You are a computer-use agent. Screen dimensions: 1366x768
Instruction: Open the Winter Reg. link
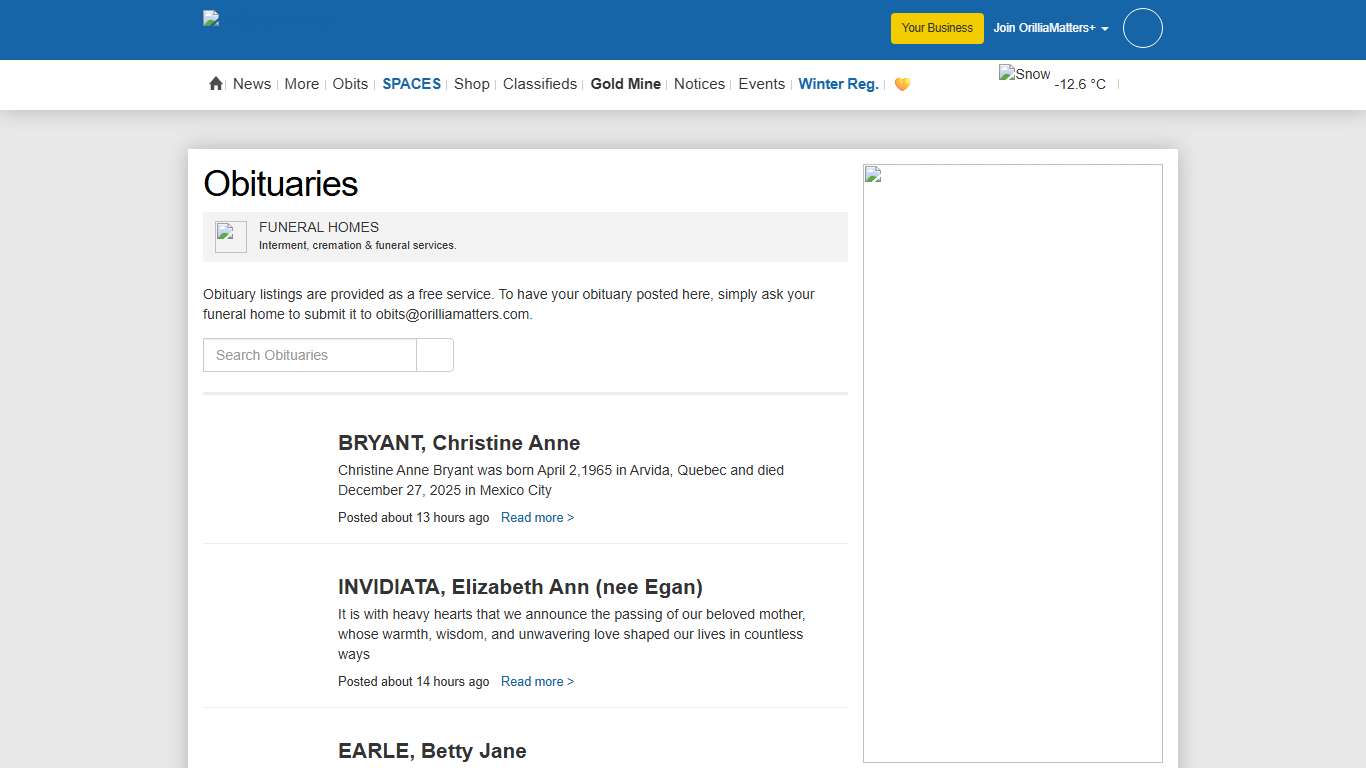tap(838, 84)
